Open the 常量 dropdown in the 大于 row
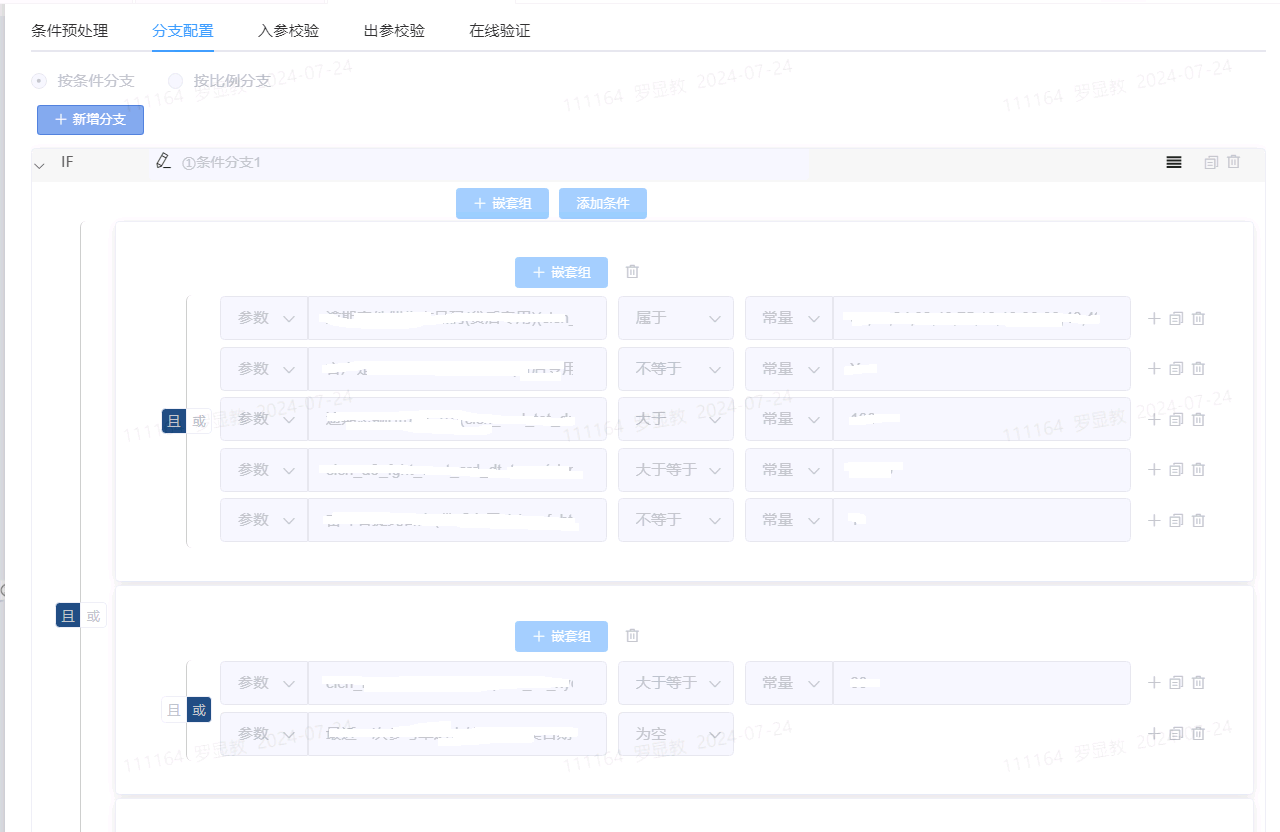Screen dimensions: 1280x832 [789, 419]
